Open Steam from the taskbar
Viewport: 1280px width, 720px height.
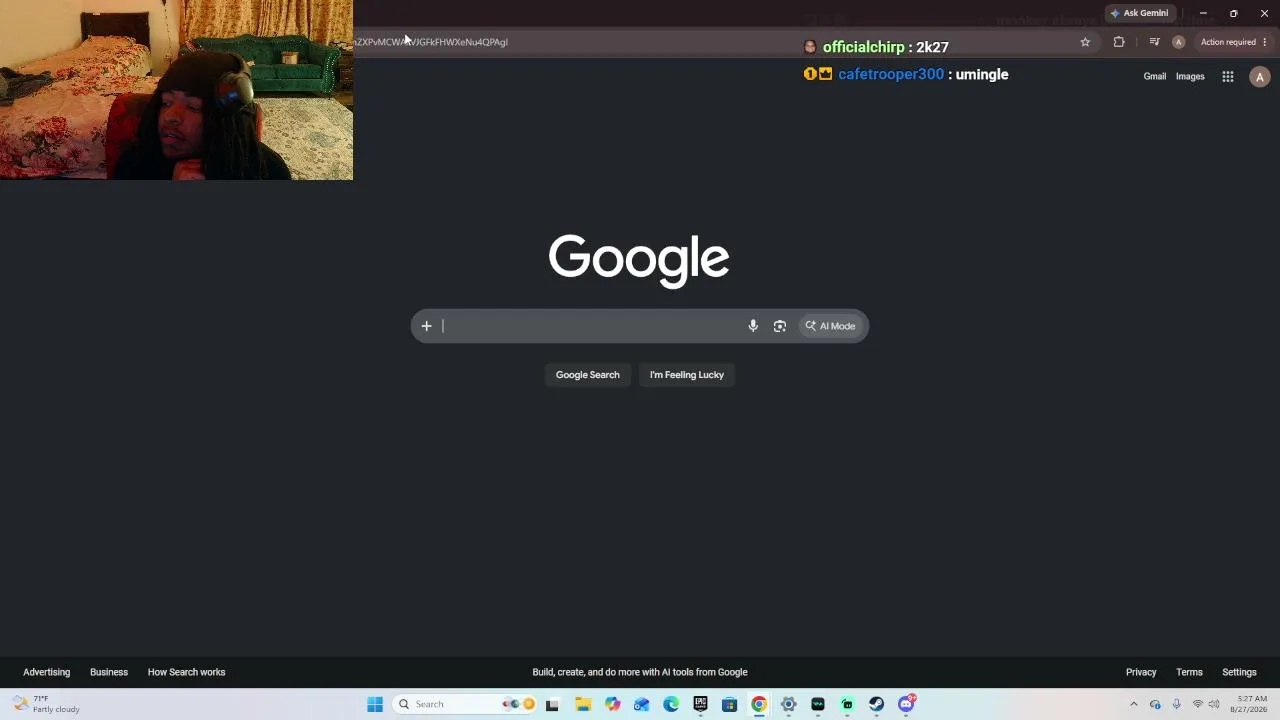pos(876,704)
